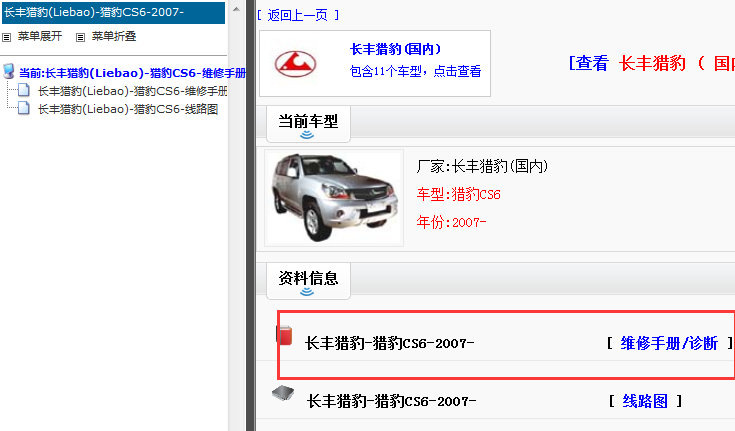
Task: Click the 年份:2007- text
Action: pos(451,222)
